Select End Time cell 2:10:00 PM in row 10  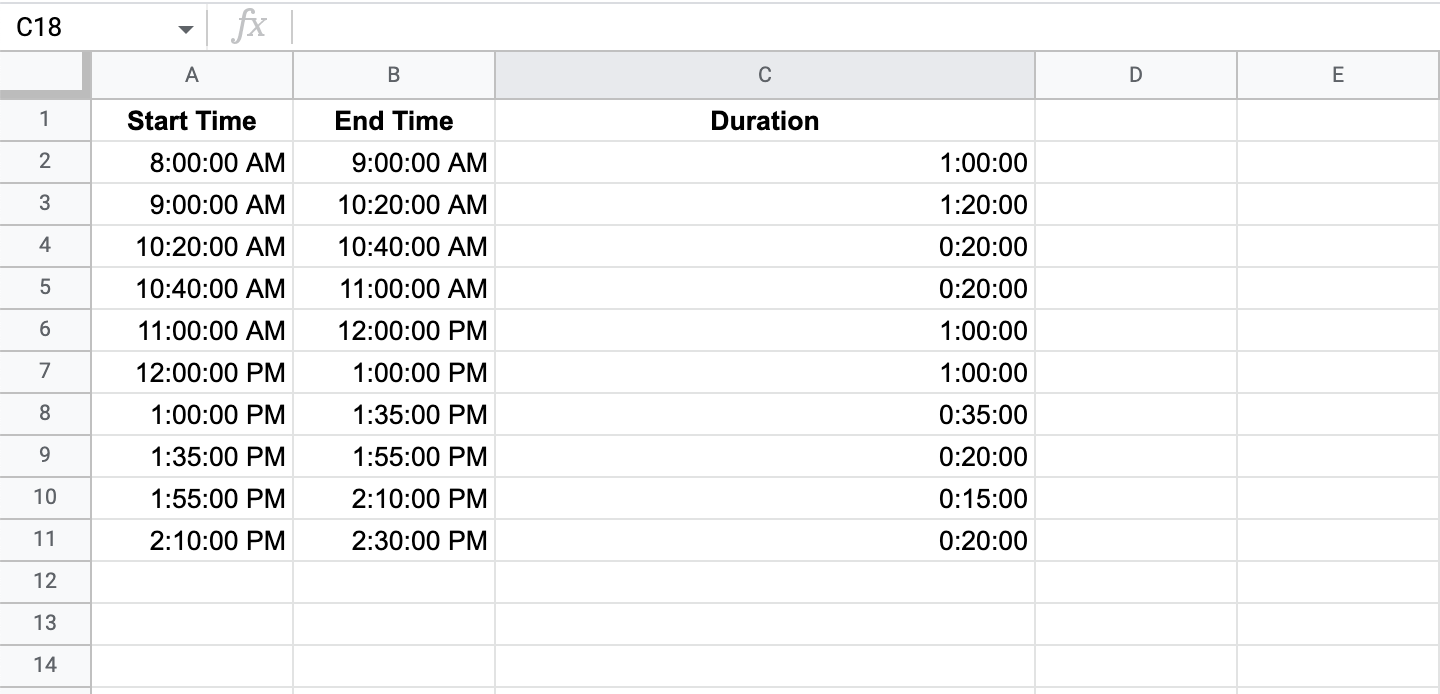tap(394, 498)
